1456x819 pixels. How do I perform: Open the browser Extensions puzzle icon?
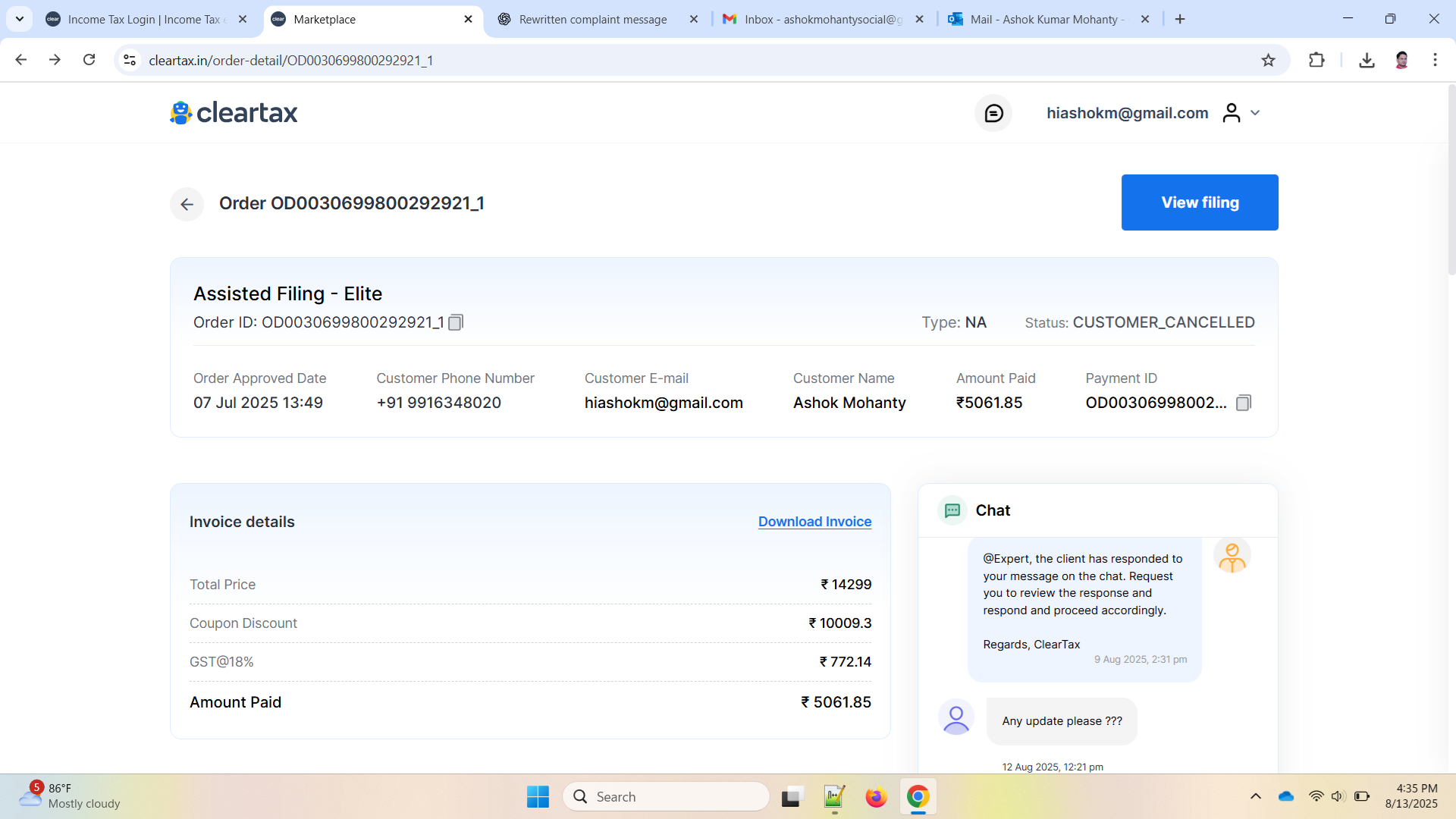coord(1316,60)
